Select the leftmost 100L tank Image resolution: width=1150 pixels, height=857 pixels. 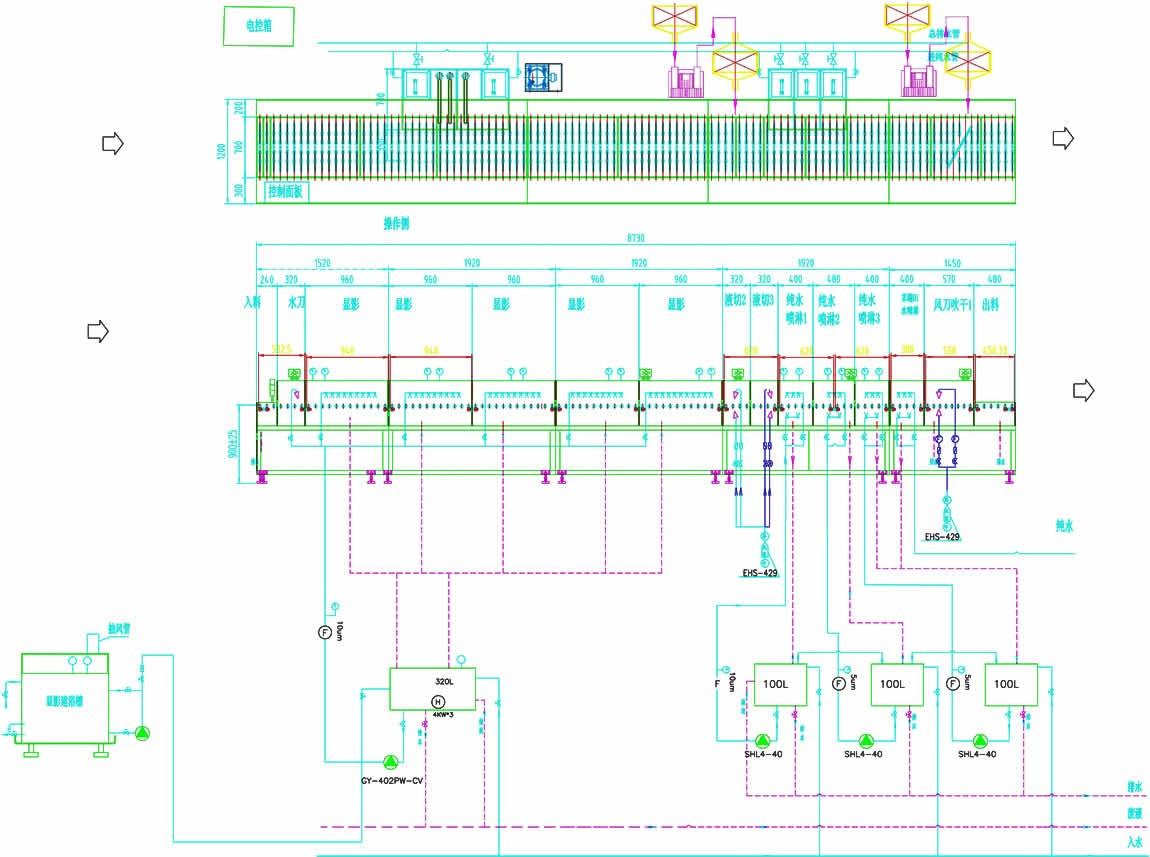(779, 685)
